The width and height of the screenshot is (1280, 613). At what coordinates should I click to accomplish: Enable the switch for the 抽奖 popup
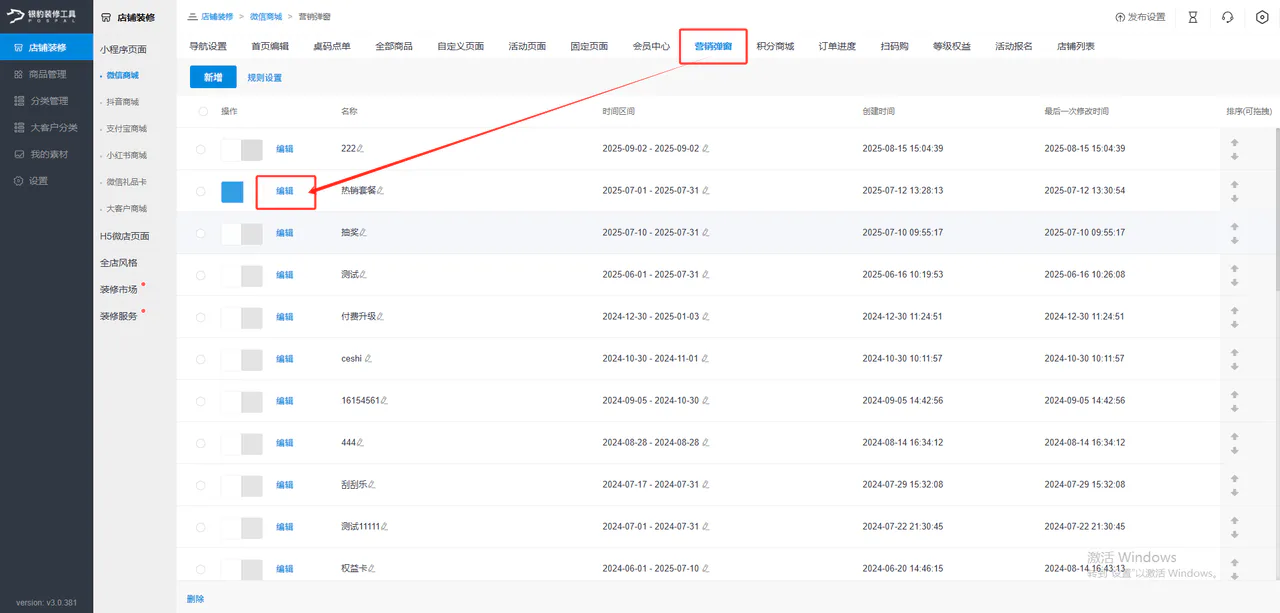[x=242, y=234]
